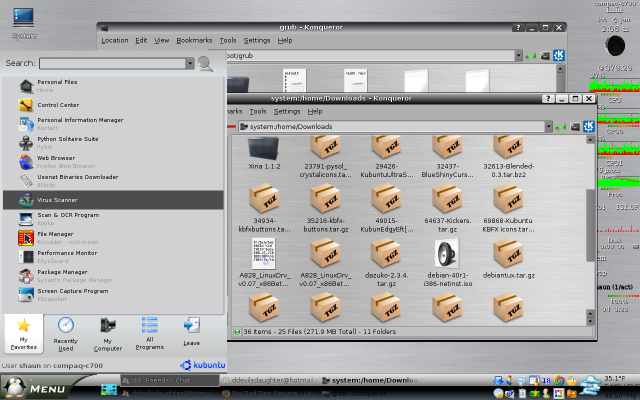This screenshot has height=400, width=640.
Task: Open Scan & OCR Program Kooka
Action: click(113, 219)
